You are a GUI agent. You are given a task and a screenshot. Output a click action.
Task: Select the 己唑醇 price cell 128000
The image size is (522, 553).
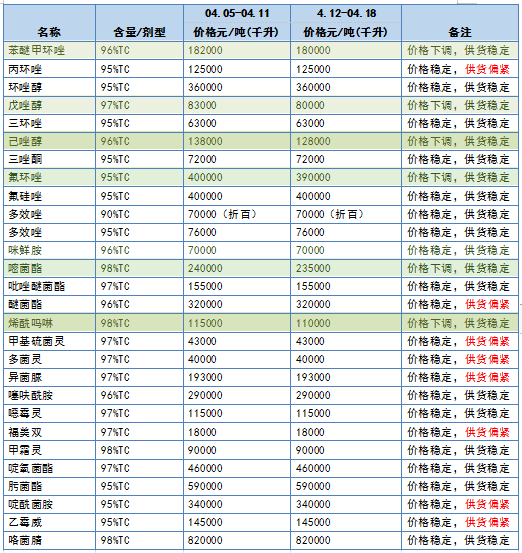click(346, 141)
